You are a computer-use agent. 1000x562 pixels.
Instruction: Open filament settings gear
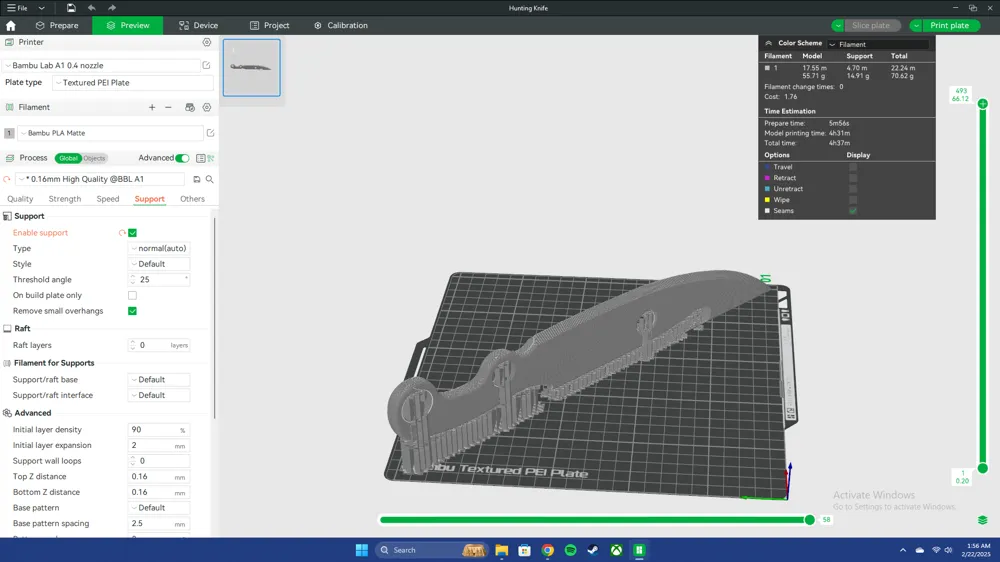coord(207,107)
